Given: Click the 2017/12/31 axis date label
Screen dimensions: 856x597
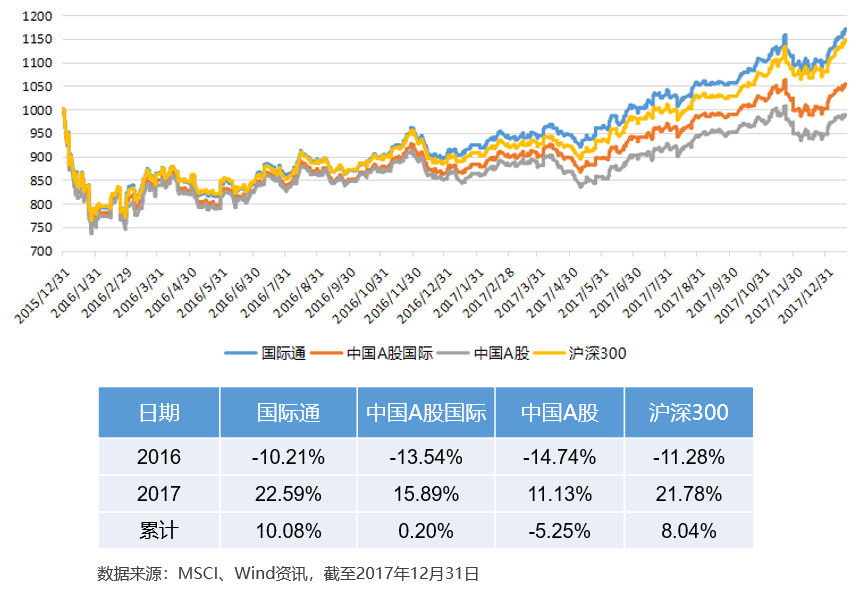Looking at the screenshot, I should 806,296.
